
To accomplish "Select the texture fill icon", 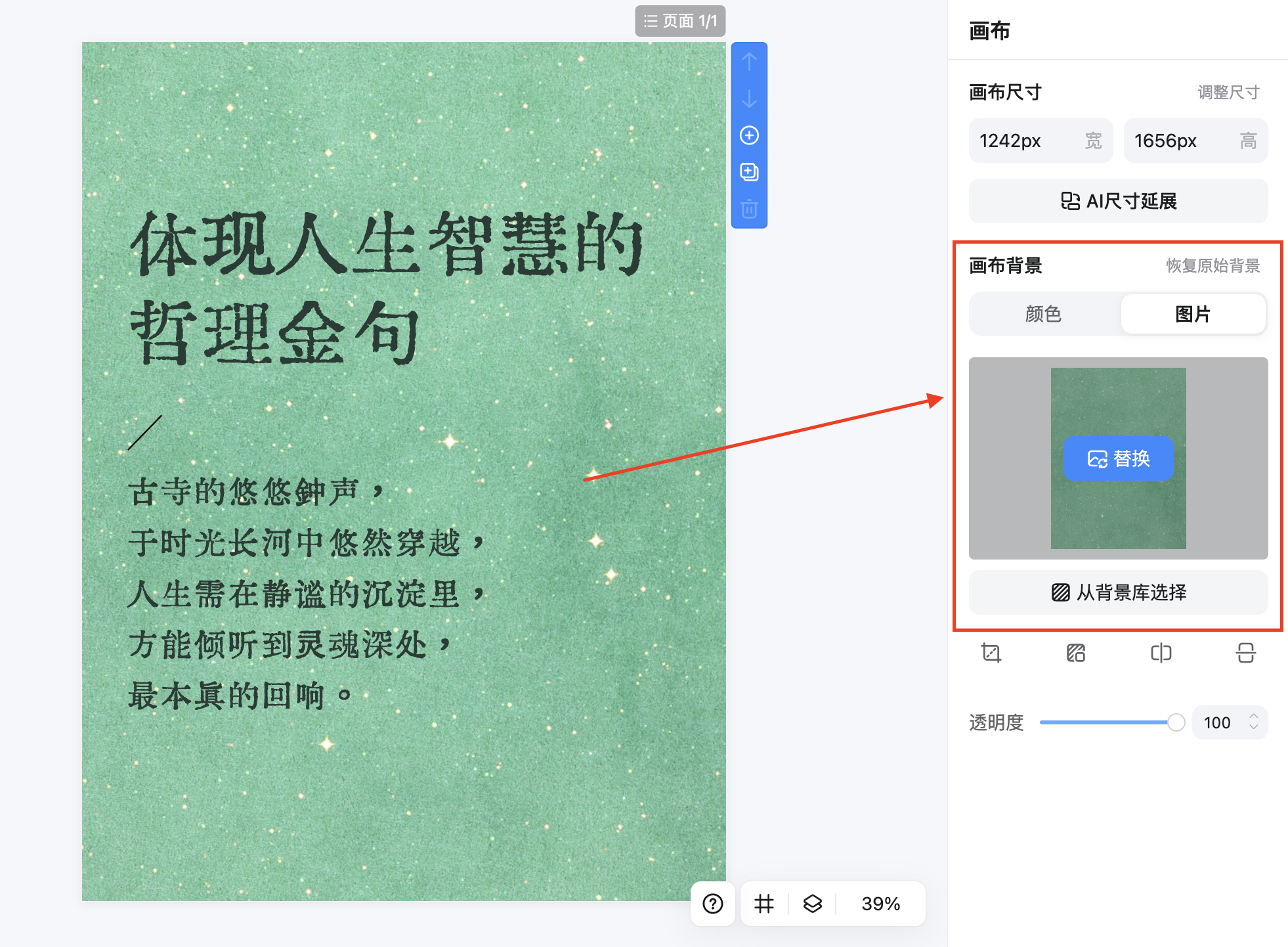I will click(x=1075, y=653).
